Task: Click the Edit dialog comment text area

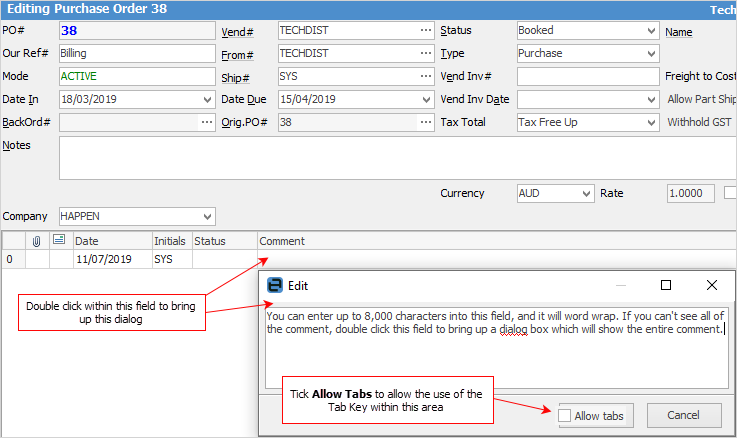Action: [497, 348]
